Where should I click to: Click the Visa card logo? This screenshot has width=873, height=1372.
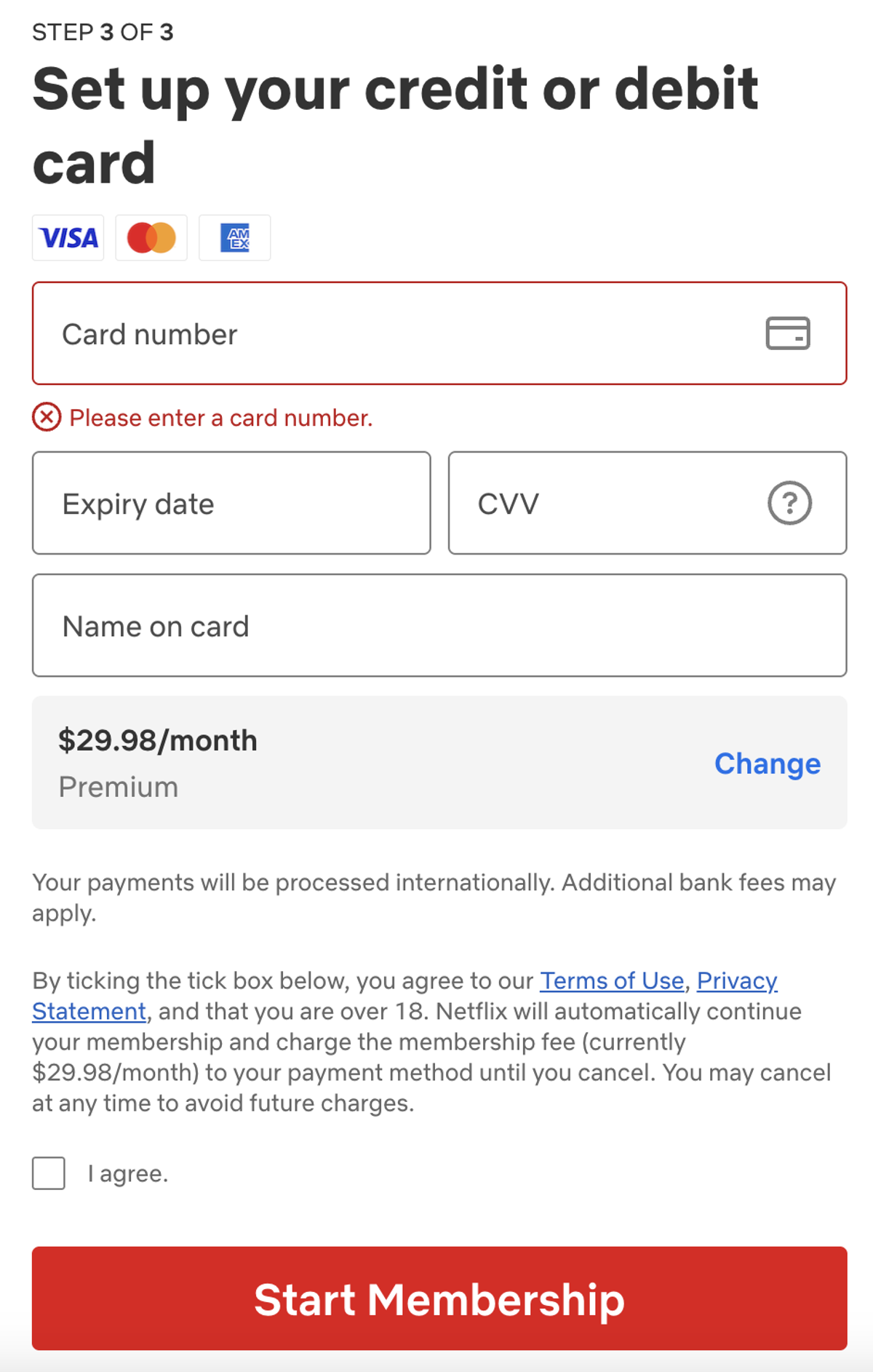click(x=68, y=238)
